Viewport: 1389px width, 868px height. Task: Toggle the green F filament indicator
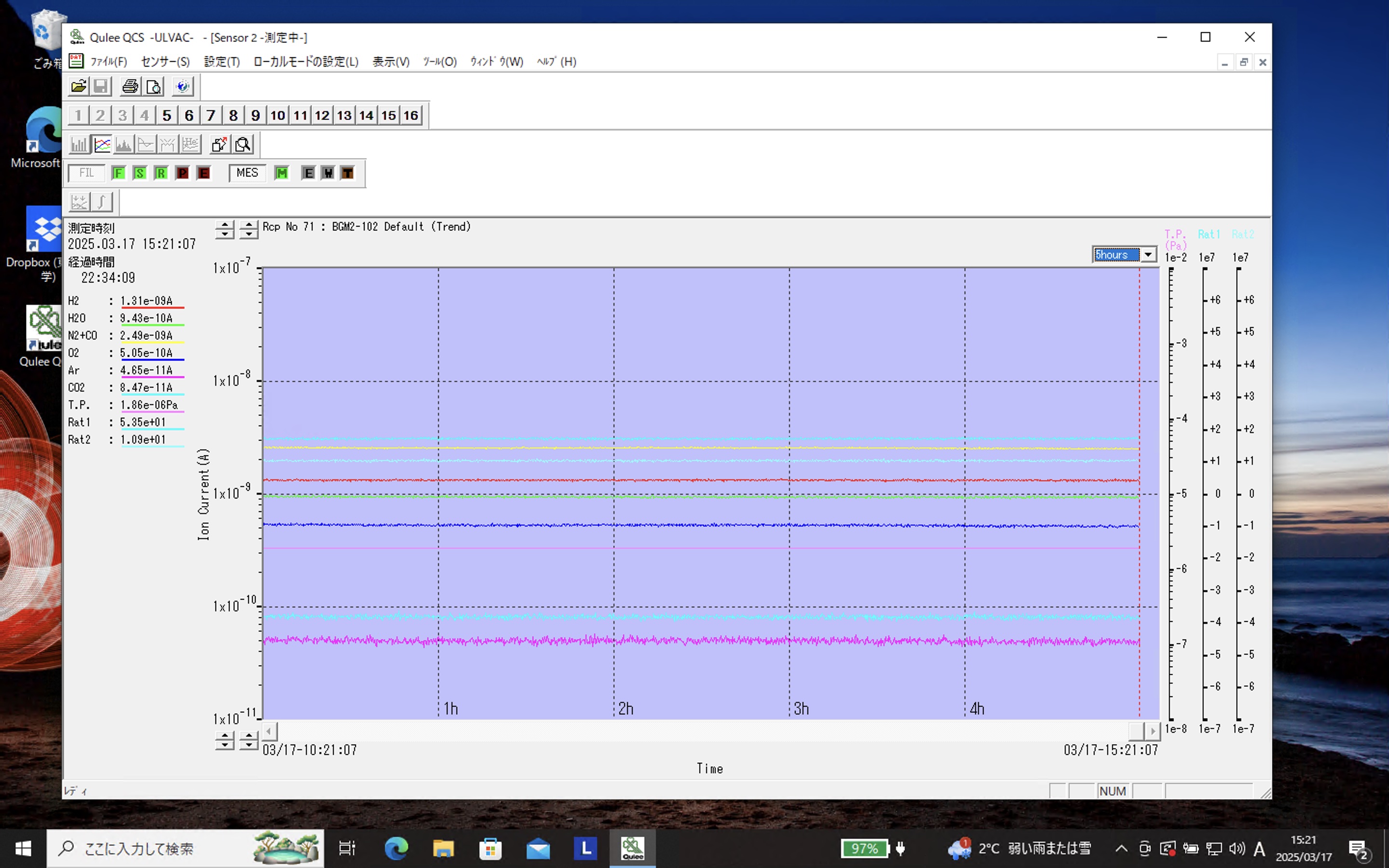pos(118,174)
